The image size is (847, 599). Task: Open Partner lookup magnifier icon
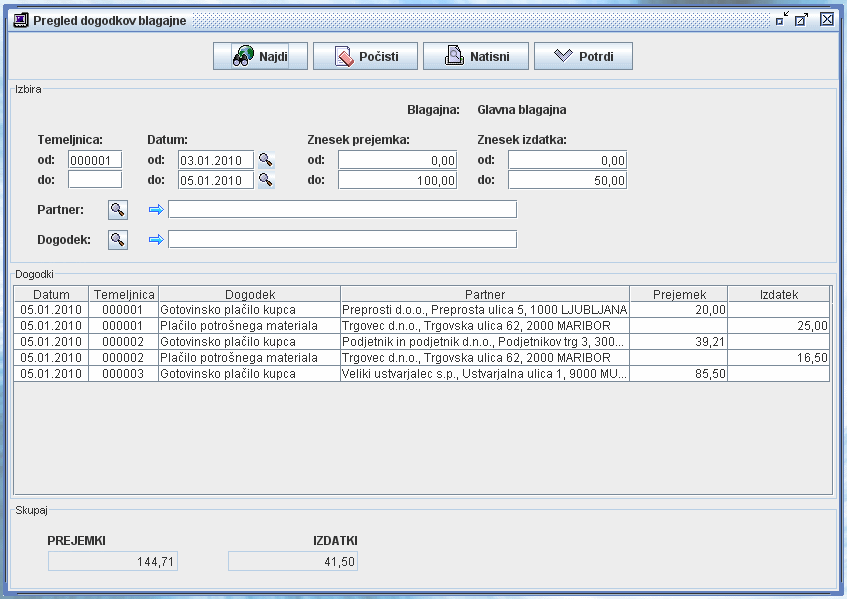[118, 209]
